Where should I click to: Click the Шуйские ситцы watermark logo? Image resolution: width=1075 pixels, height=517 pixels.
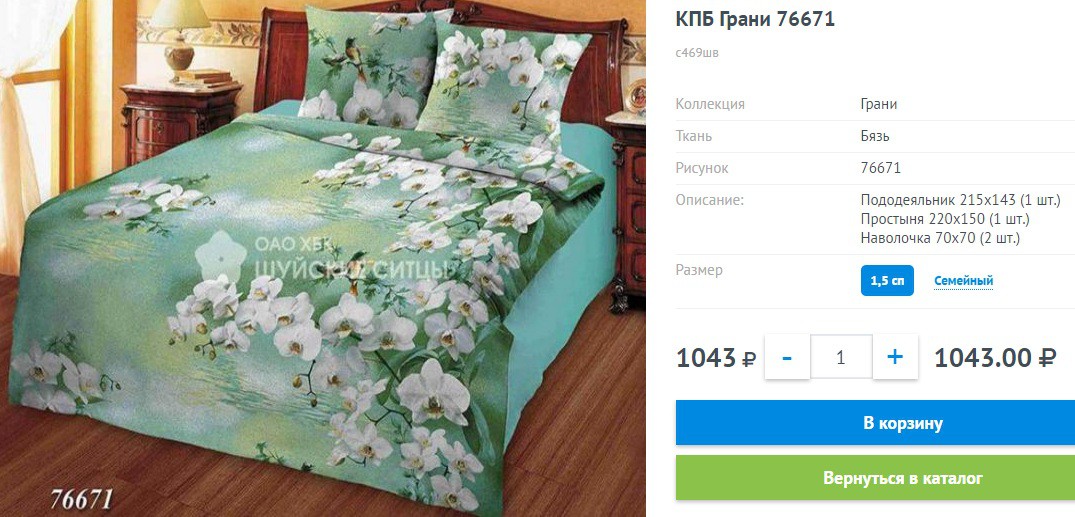click(x=326, y=258)
